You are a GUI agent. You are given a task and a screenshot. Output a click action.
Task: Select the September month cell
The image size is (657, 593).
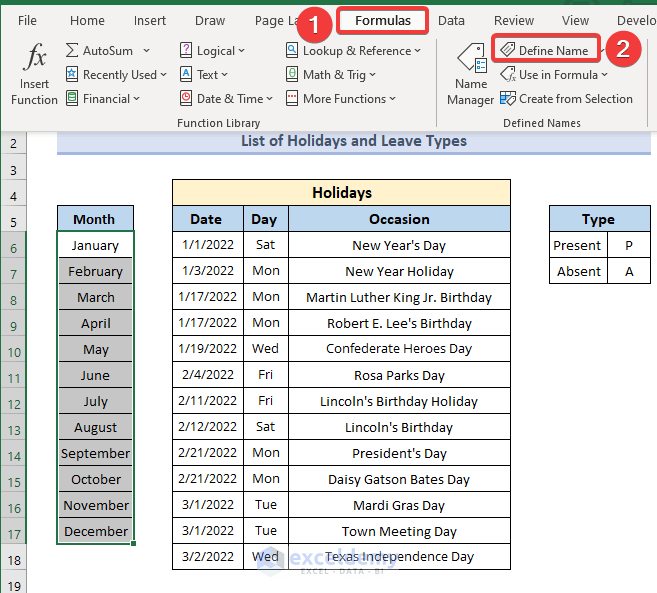point(96,453)
